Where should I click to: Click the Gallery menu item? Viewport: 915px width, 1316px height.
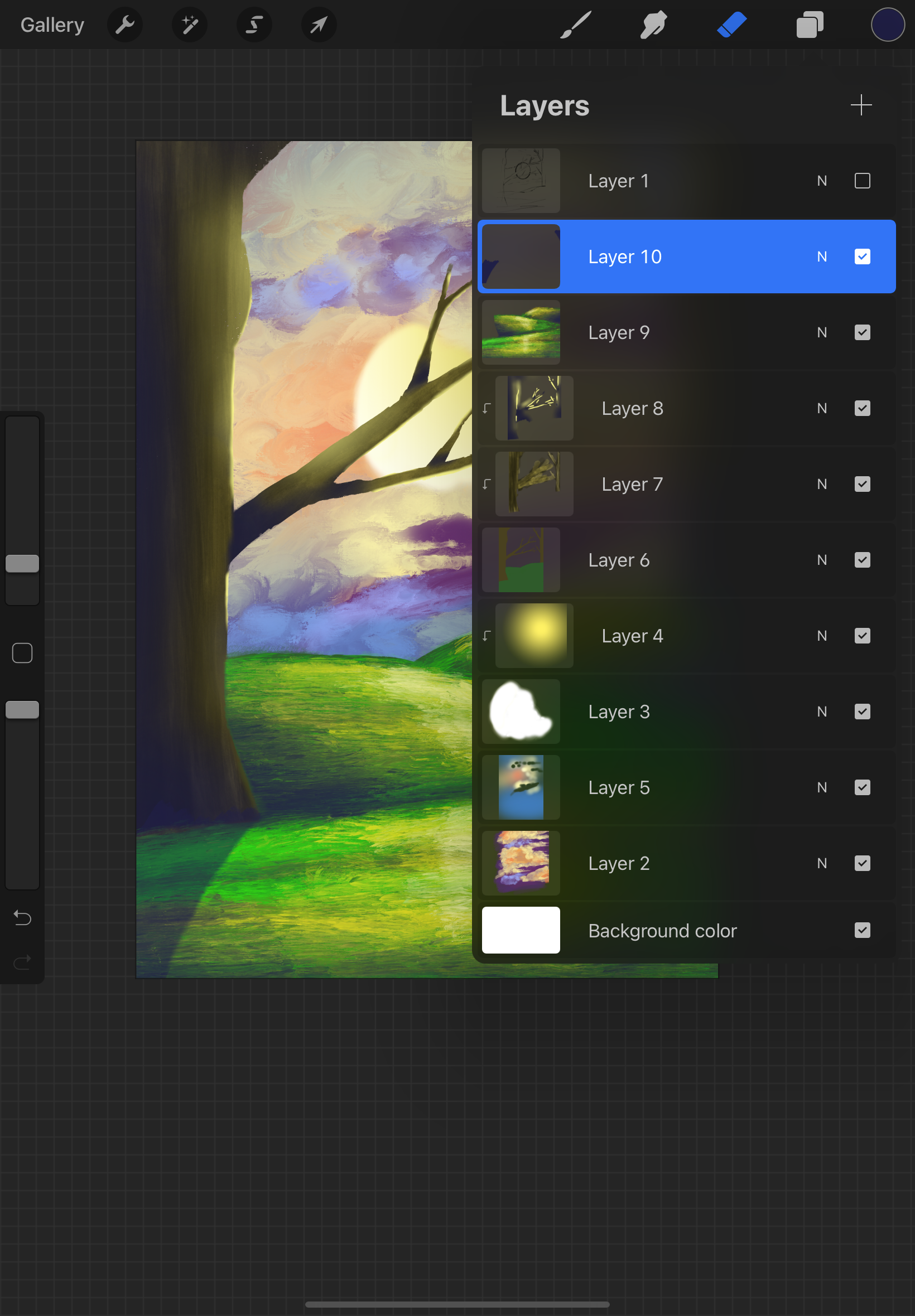(51, 24)
